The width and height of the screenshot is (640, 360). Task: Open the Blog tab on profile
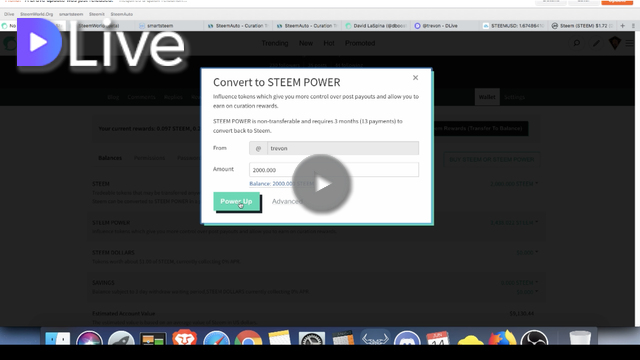113,97
